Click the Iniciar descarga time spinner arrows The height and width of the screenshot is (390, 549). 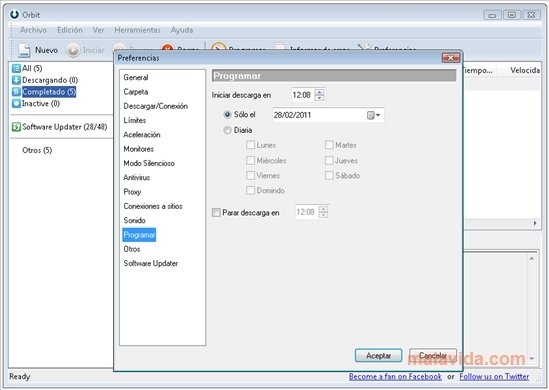[319, 95]
